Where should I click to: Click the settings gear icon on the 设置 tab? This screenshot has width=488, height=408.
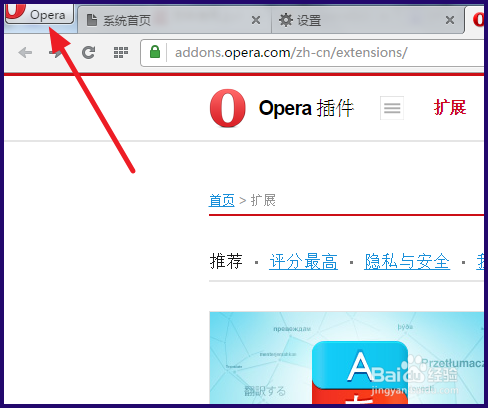tap(286, 20)
